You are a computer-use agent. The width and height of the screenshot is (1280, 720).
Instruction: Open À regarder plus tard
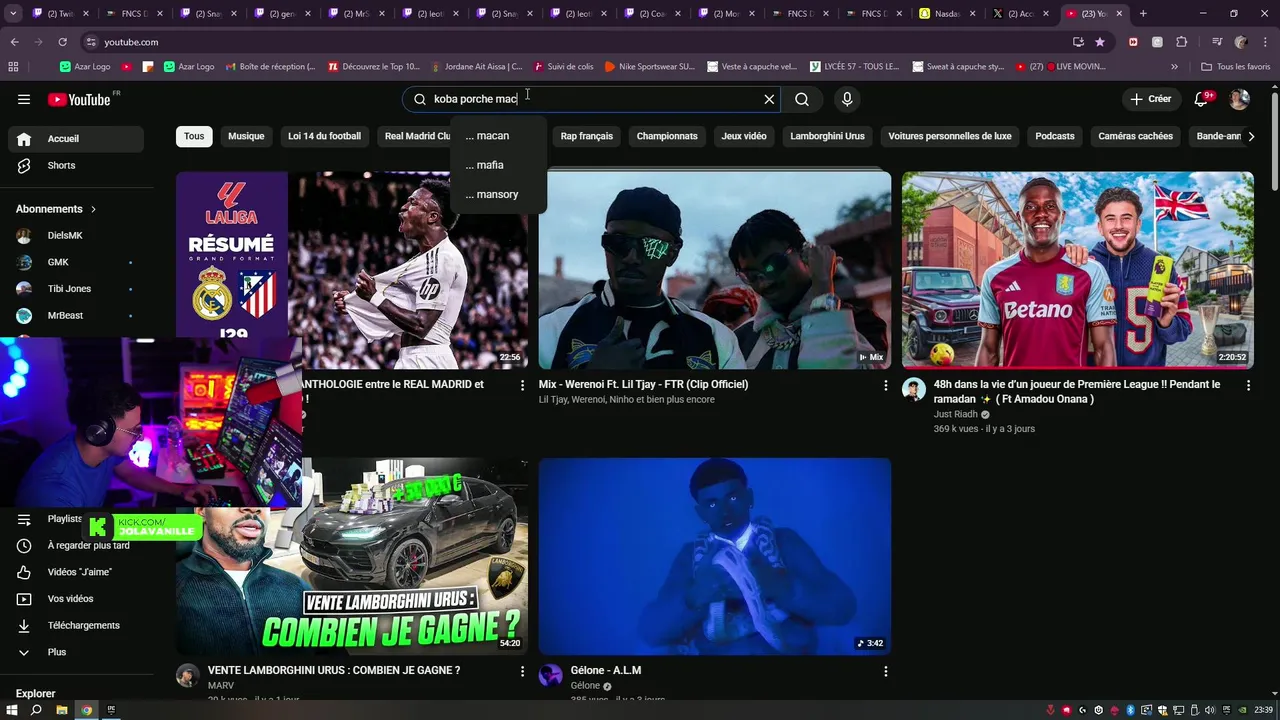pyautogui.click(x=75, y=545)
